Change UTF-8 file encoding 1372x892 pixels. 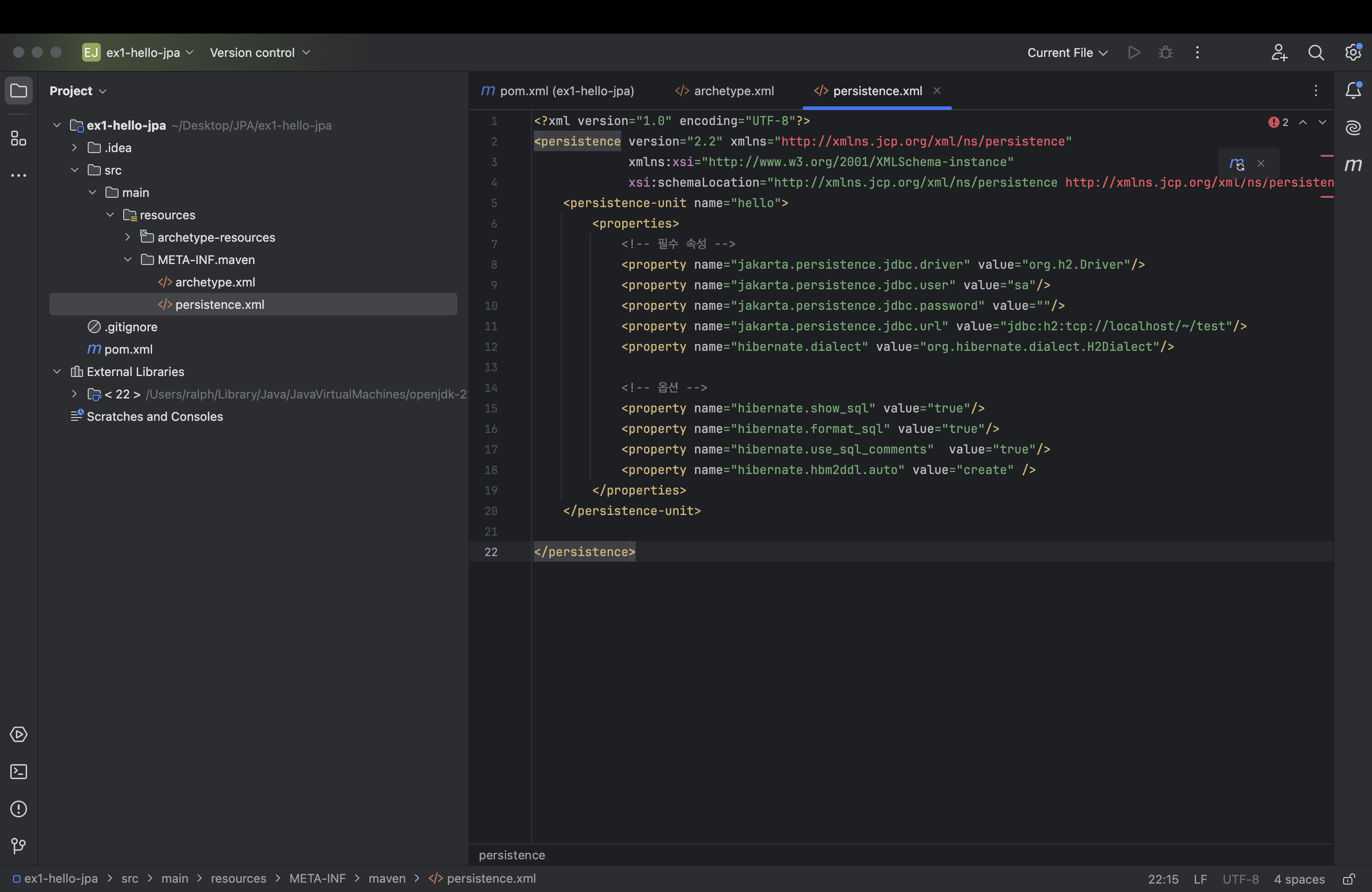click(x=1240, y=879)
